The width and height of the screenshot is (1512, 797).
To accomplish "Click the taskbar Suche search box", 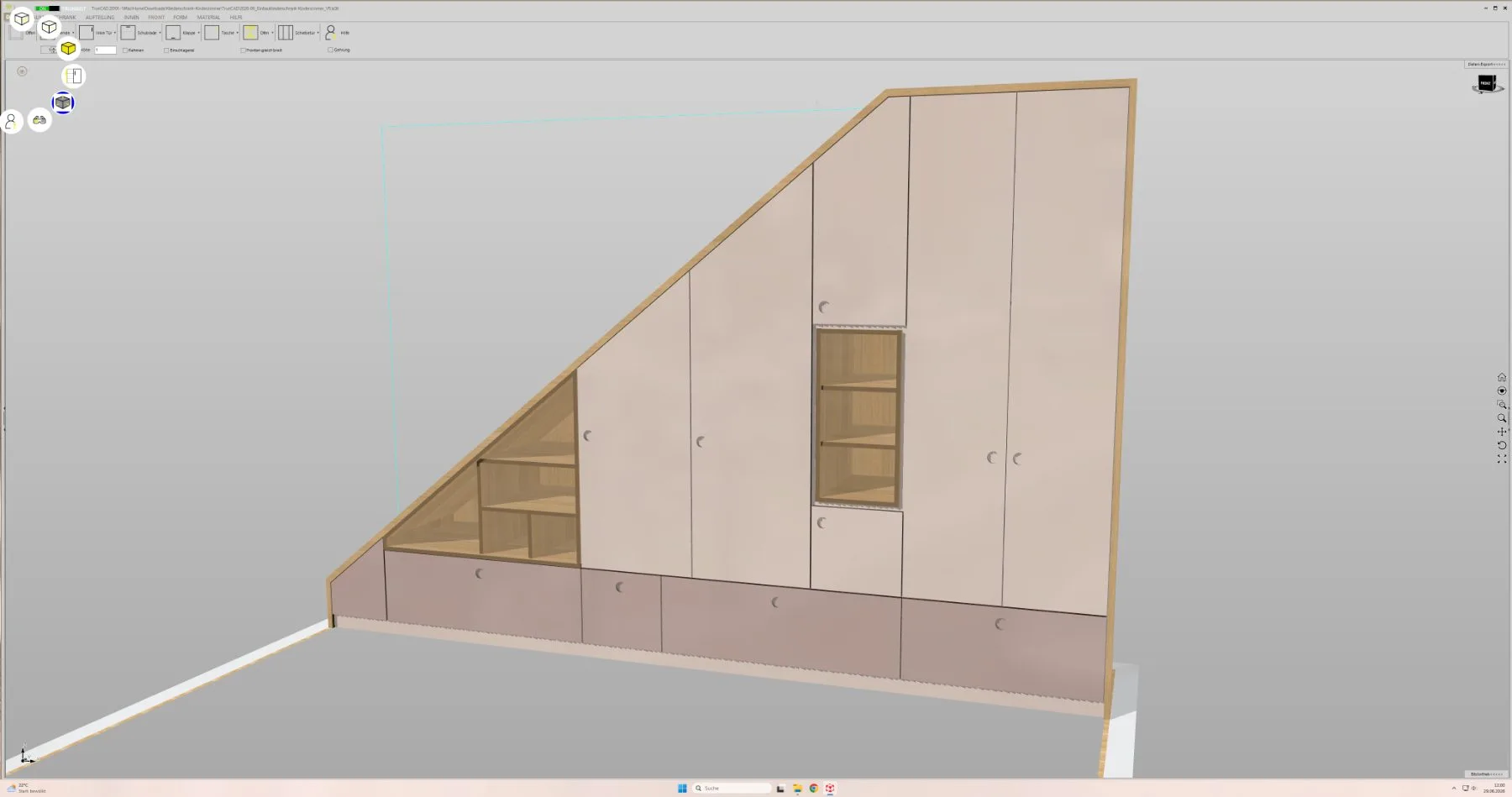I will 732,788.
